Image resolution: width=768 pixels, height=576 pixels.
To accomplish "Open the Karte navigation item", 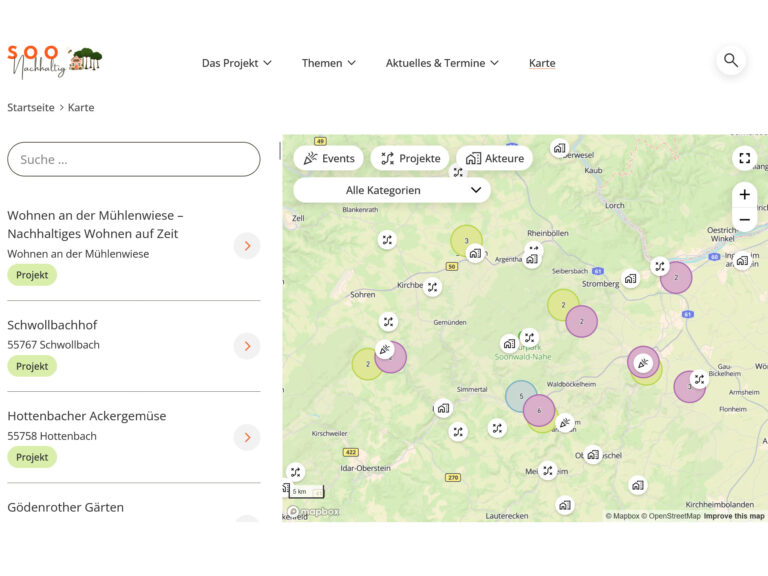I will click(542, 63).
